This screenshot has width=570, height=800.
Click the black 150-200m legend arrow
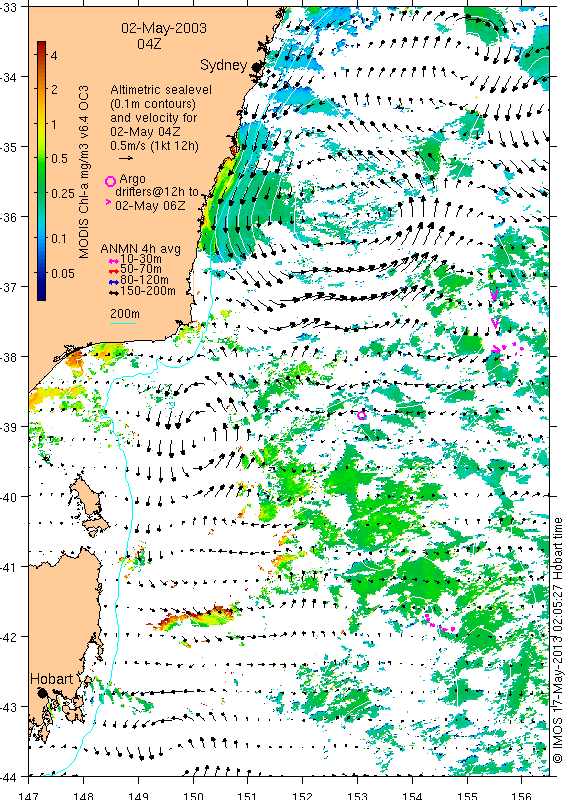[x=114, y=292]
